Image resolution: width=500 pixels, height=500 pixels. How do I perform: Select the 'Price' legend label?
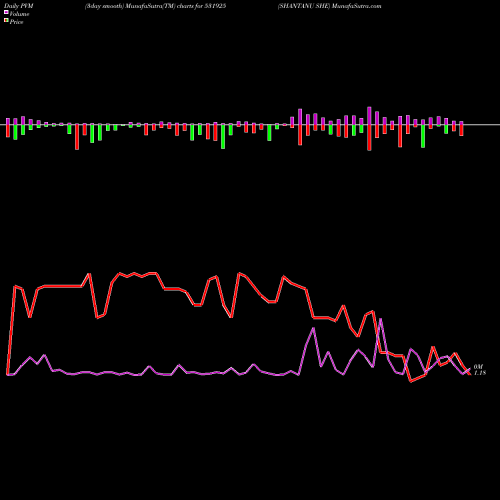pyautogui.click(x=16, y=22)
